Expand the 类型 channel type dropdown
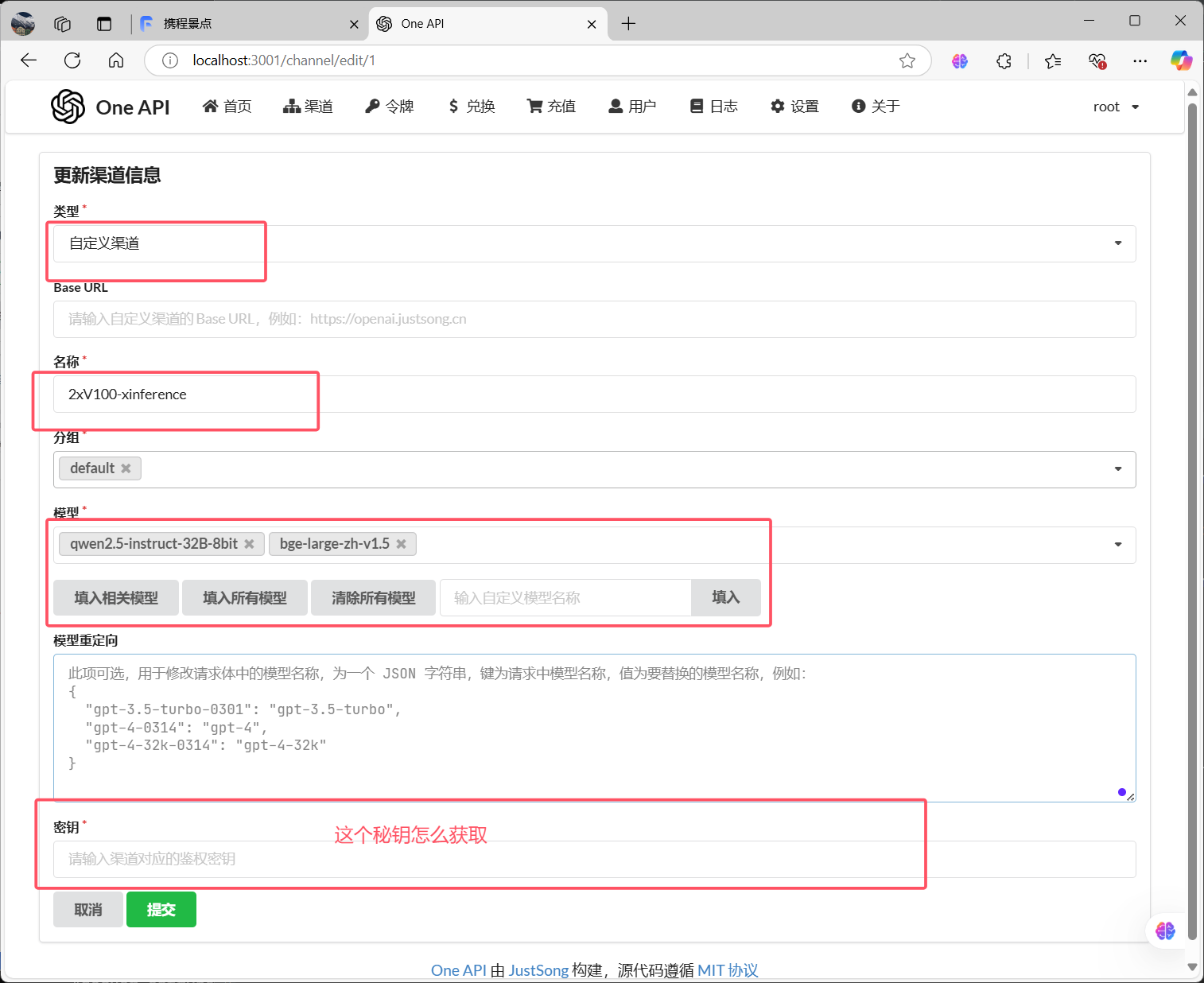The width and height of the screenshot is (1204, 983). click(1117, 243)
